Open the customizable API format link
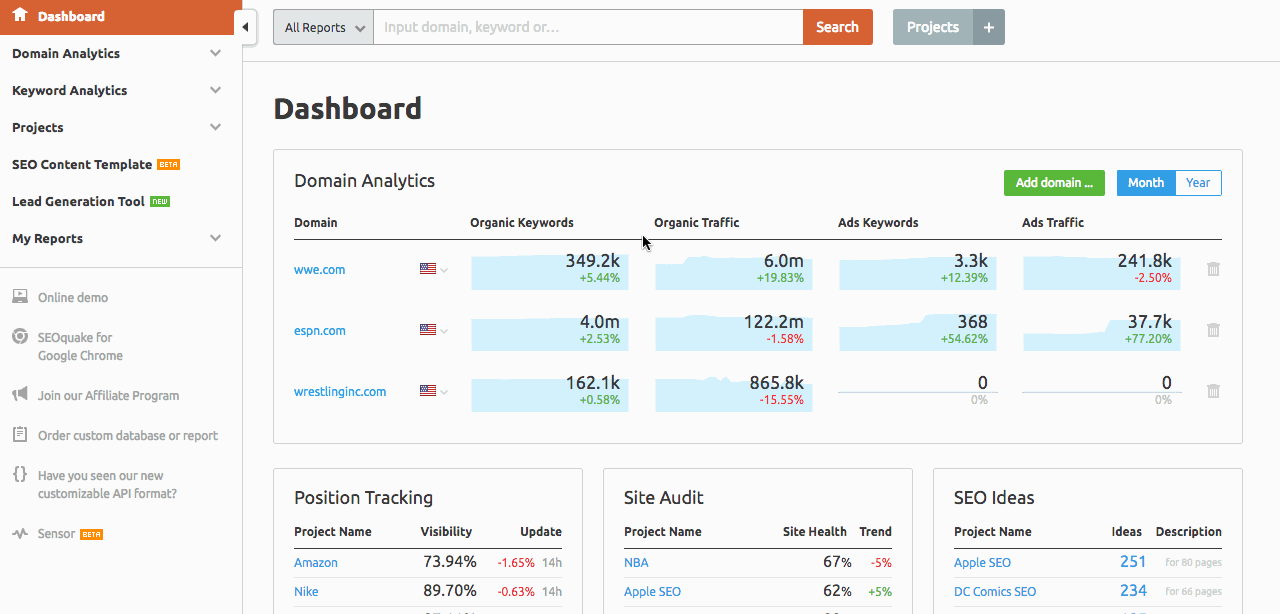The height and width of the screenshot is (614, 1280). tap(107, 485)
